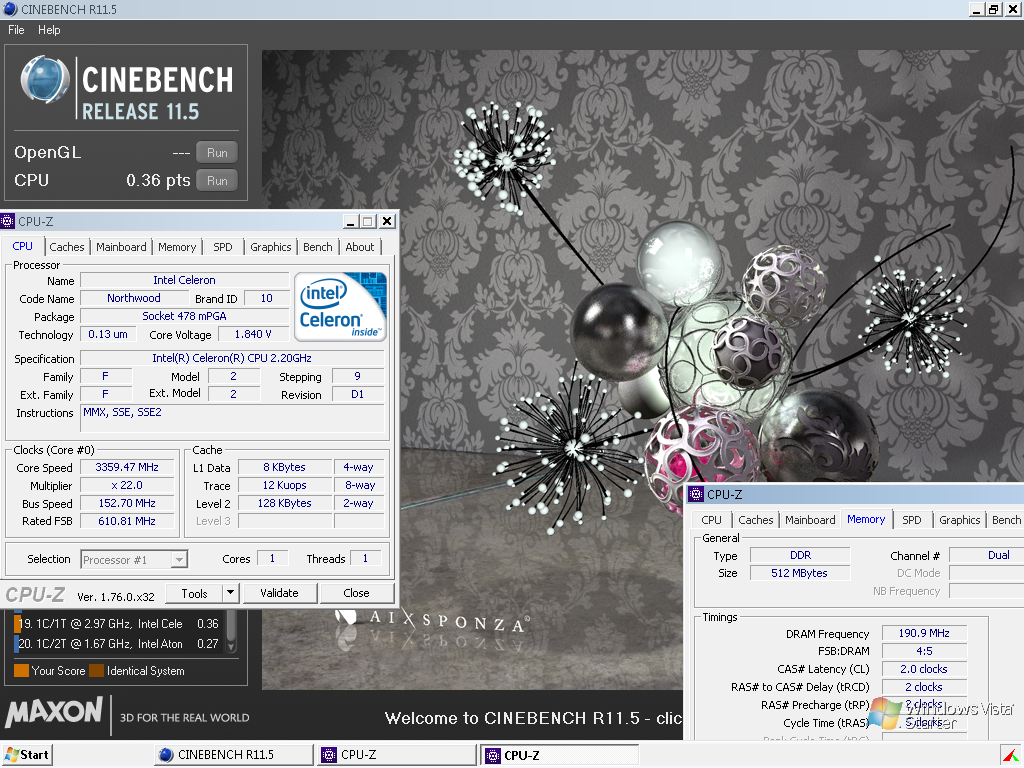Click the DRAM Frequency 190.9 MHz value

tap(924, 633)
